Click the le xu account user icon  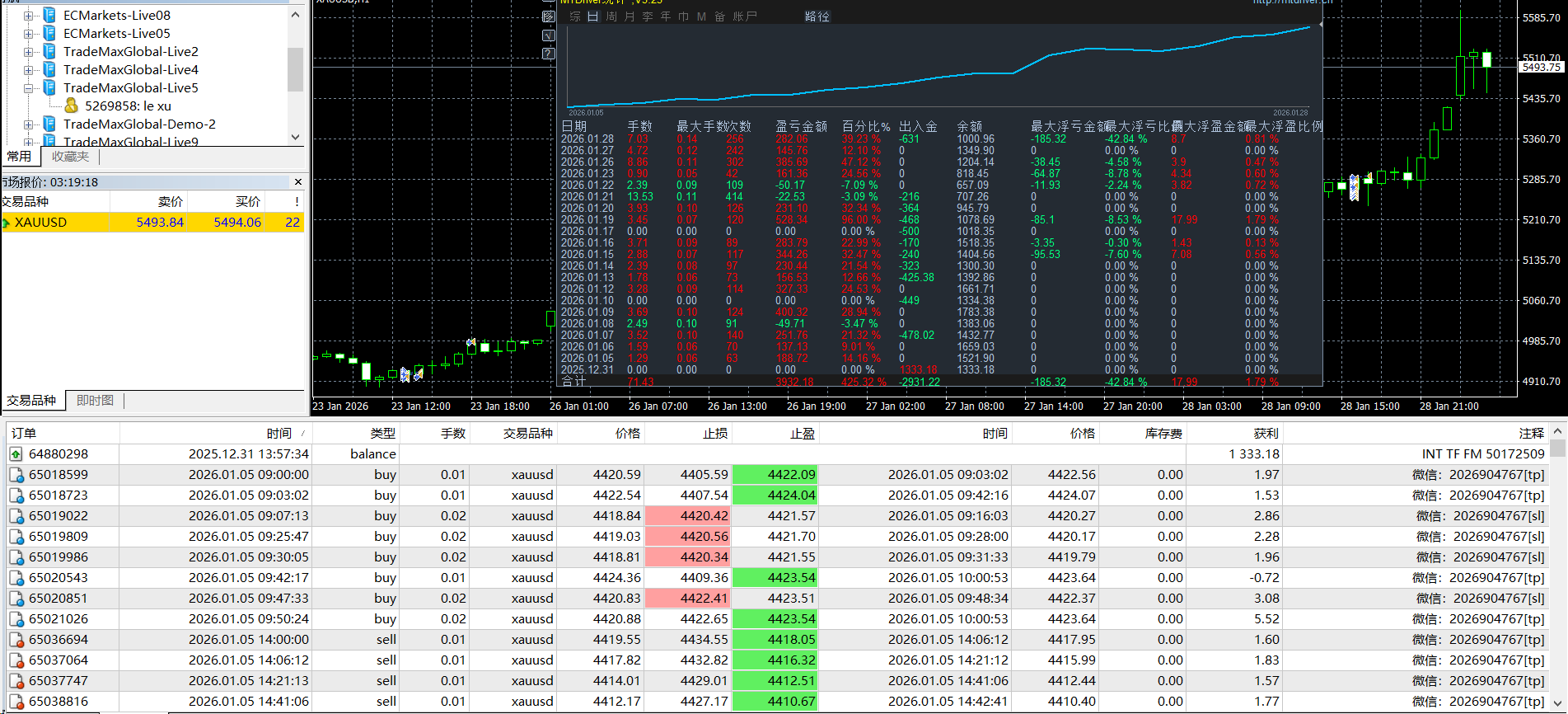tap(71, 106)
